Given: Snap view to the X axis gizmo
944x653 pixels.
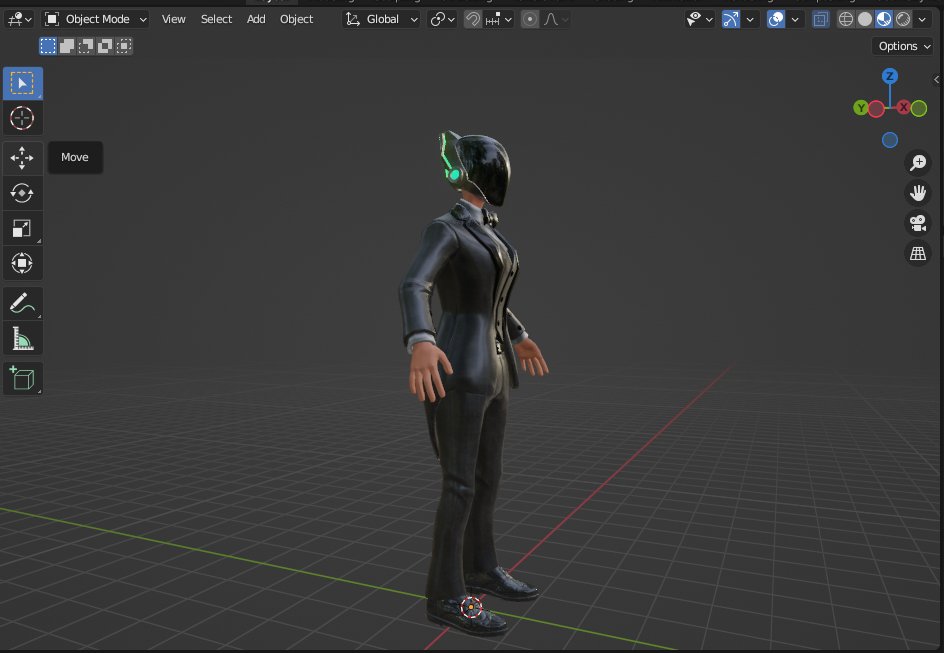Looking at the screenshot, I should pos(903,108).
